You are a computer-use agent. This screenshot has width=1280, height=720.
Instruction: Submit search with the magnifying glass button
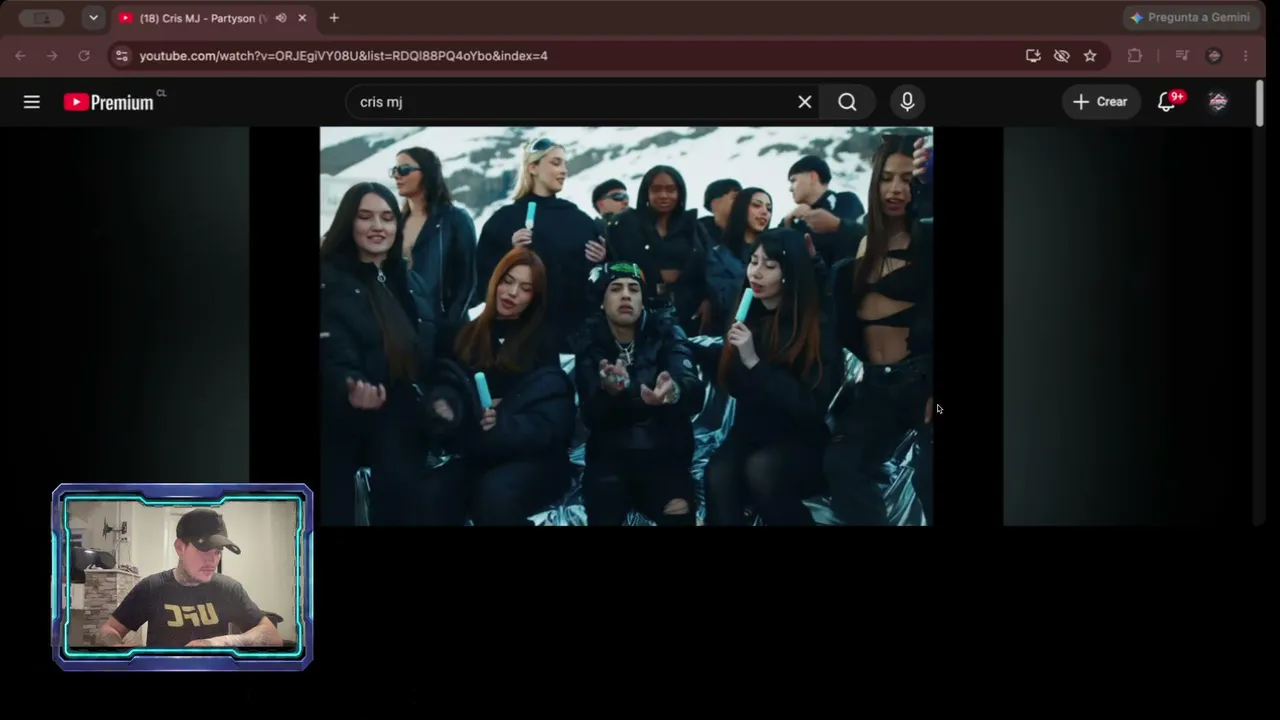coord(847,101)
